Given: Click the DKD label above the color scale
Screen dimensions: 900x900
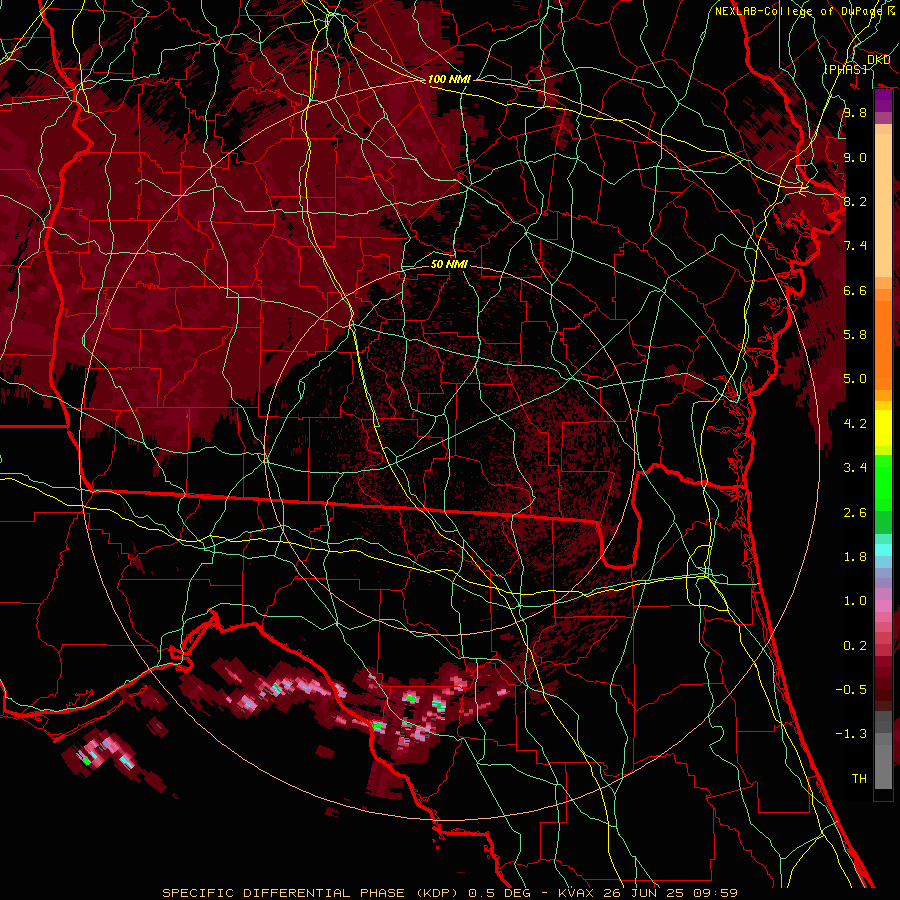Looking at the screenshot, I should click(x=878, y=60).
